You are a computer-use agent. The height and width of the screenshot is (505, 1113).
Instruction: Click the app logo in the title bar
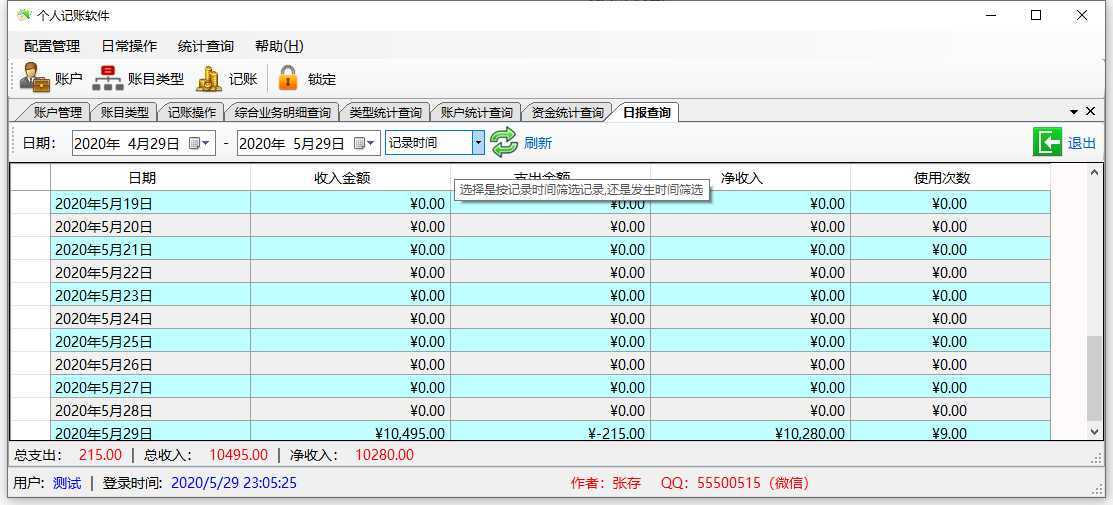coord(23,15)
